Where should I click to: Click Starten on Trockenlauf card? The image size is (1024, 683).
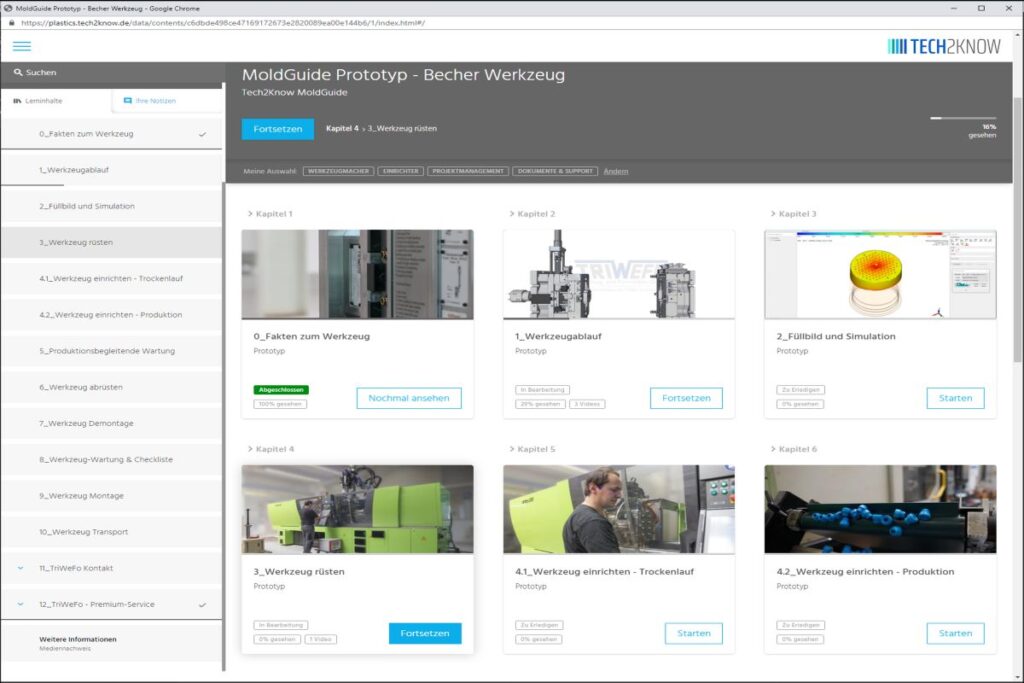coord(694,633)
